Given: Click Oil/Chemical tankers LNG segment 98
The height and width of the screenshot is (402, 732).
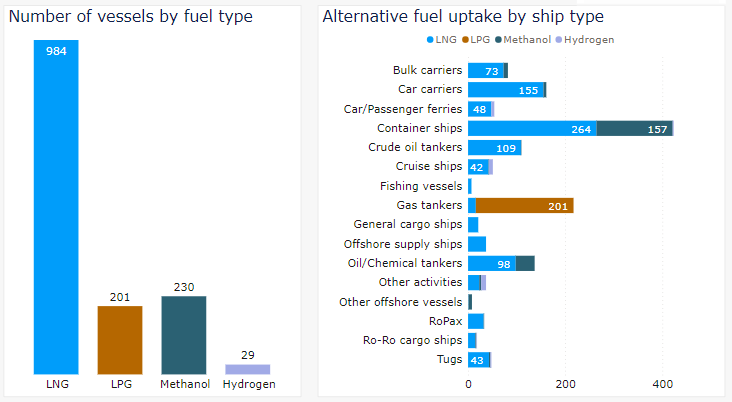Looking at the screenshot, I should tap(491, 263).
